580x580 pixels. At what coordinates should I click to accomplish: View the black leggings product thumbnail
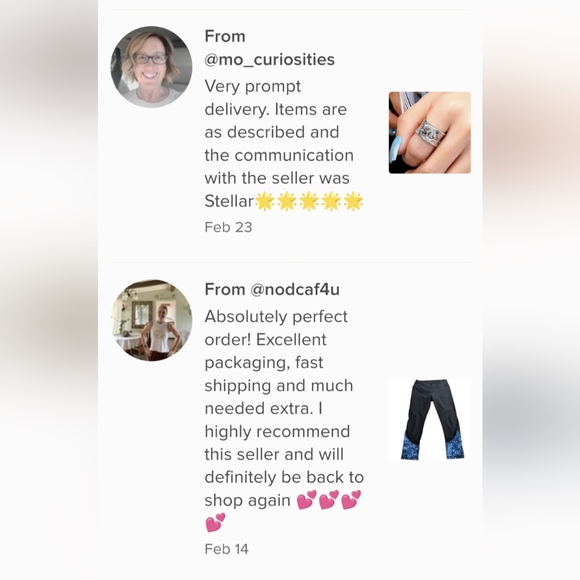pyautogui.click(x=429, y=420)
